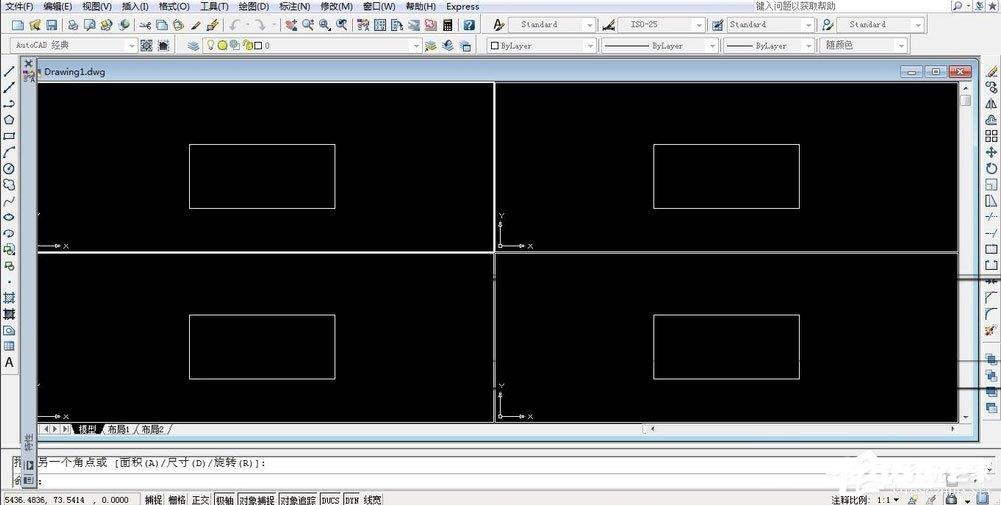Click the Print (plot) icon

tap(73, 25)
